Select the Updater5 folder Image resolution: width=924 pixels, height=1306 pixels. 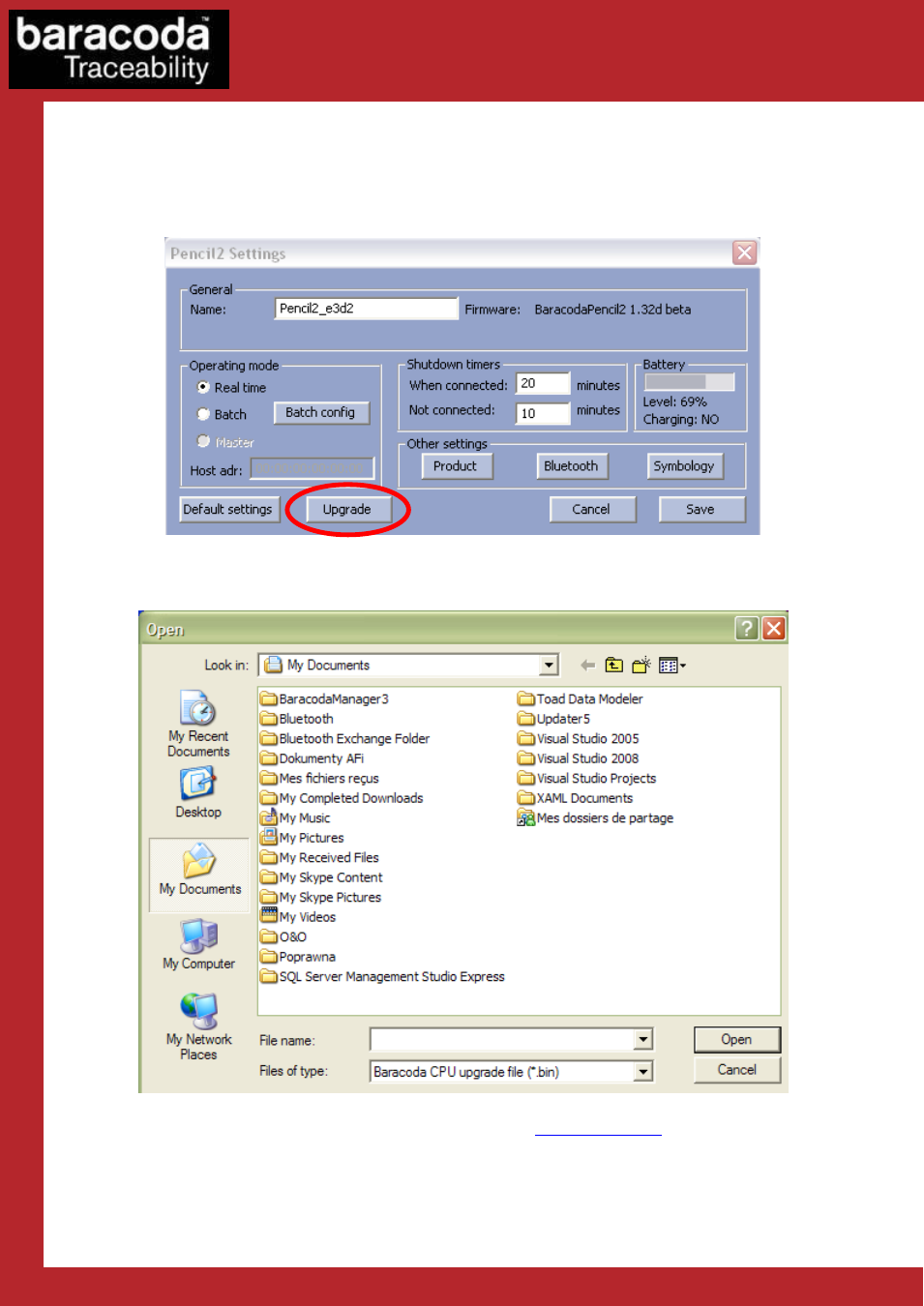pos(554,719)
